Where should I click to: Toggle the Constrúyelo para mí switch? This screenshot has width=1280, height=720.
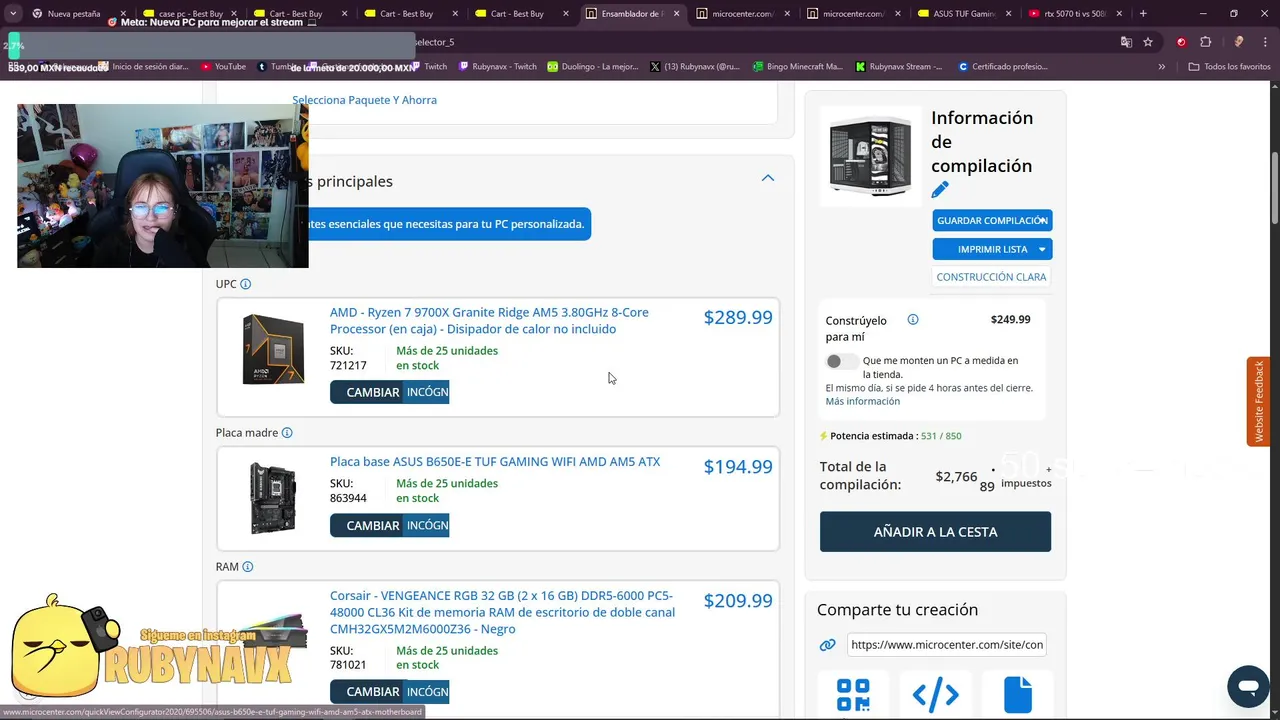point(842,361)
